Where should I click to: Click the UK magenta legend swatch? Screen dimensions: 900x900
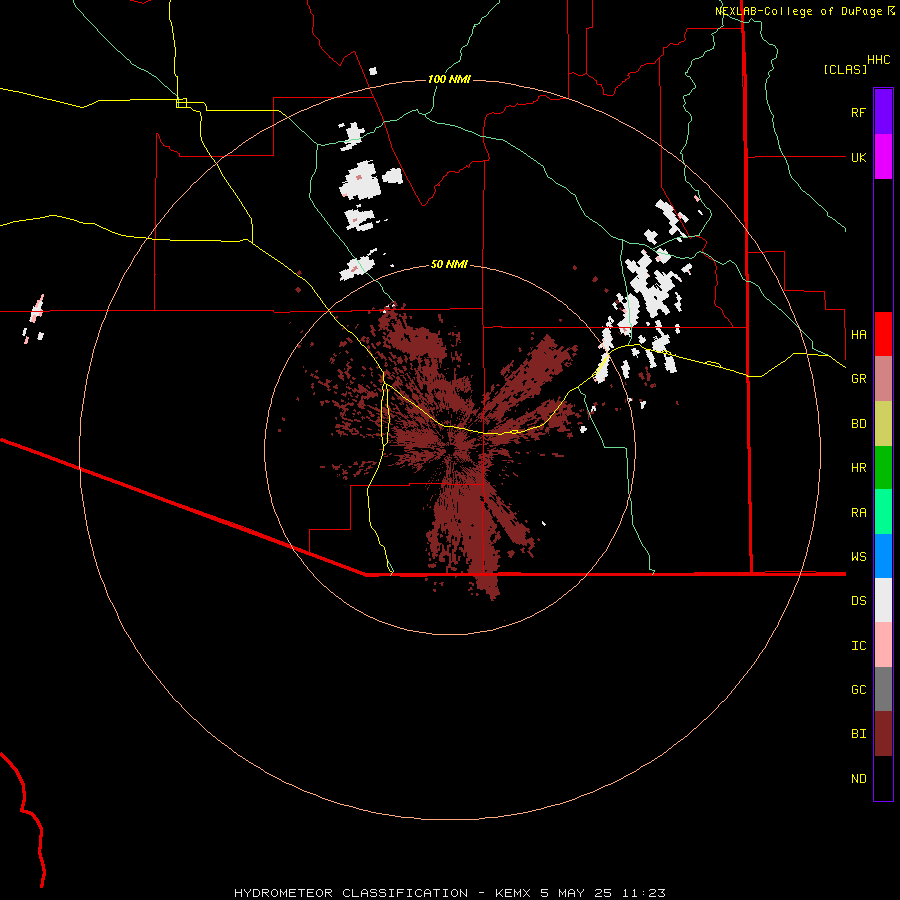(883, 157)
